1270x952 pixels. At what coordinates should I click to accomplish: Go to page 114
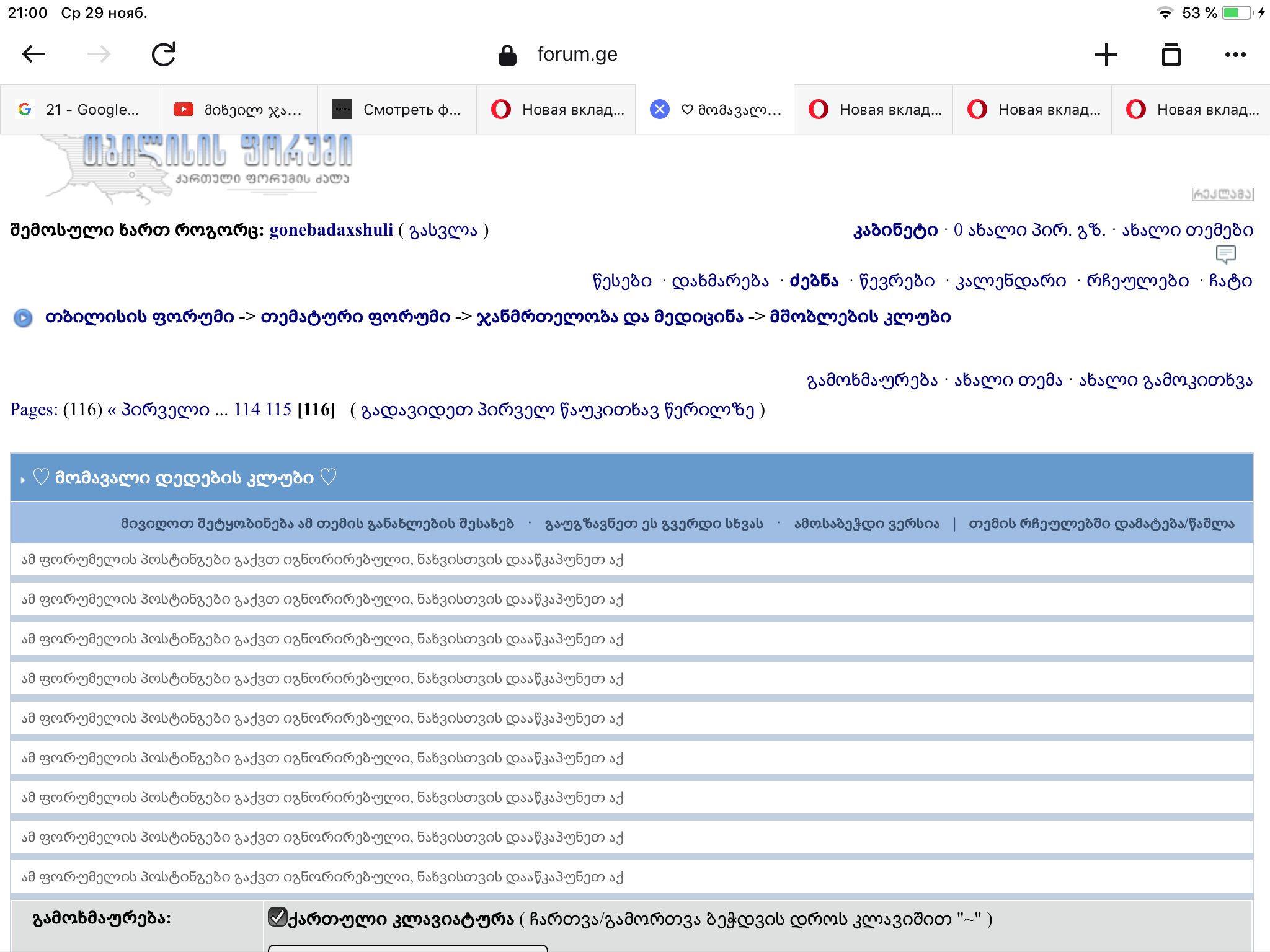(246, 410)
